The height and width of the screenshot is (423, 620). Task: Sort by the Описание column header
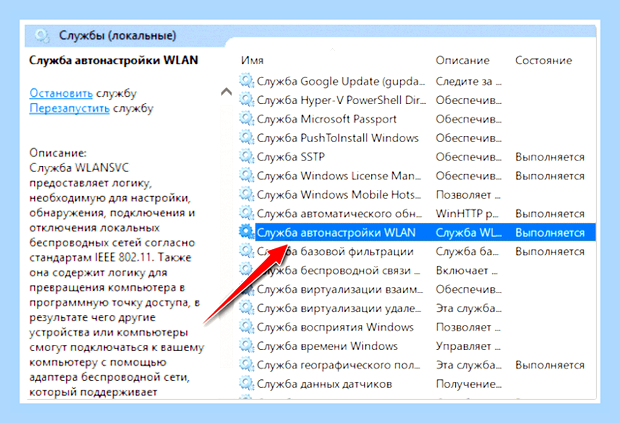pos(462,60)
